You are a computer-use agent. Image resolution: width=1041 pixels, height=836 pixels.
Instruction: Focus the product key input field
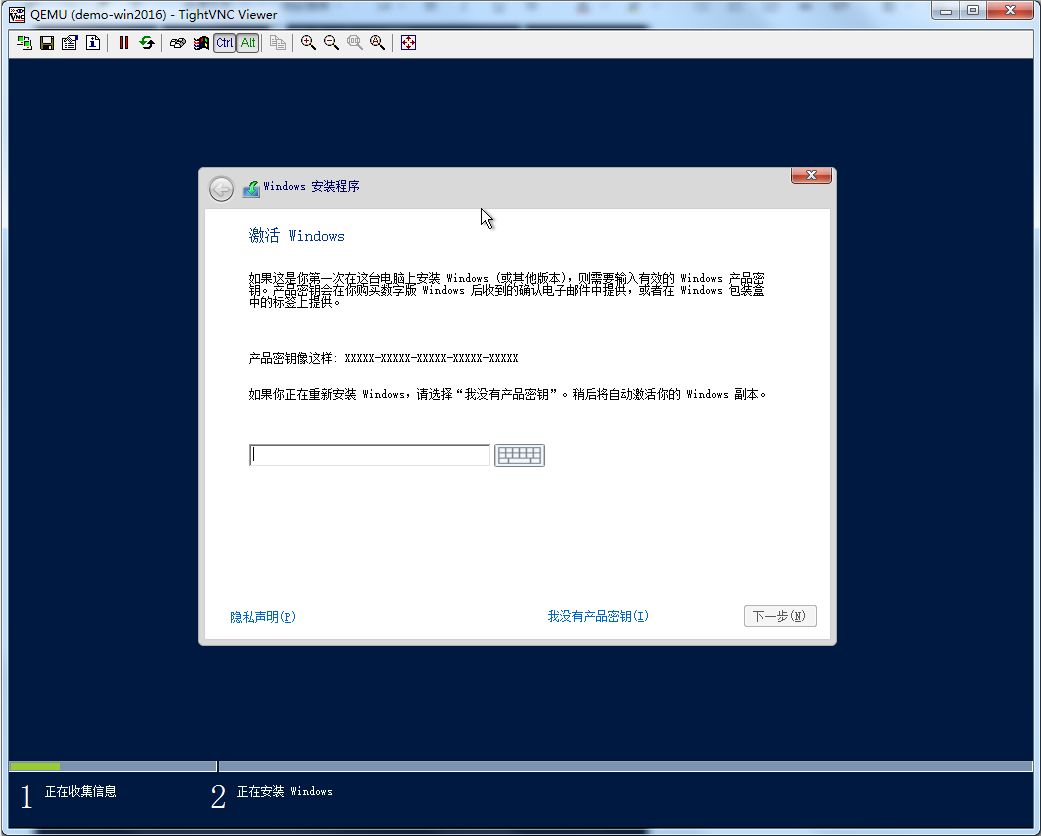[369, 456]
